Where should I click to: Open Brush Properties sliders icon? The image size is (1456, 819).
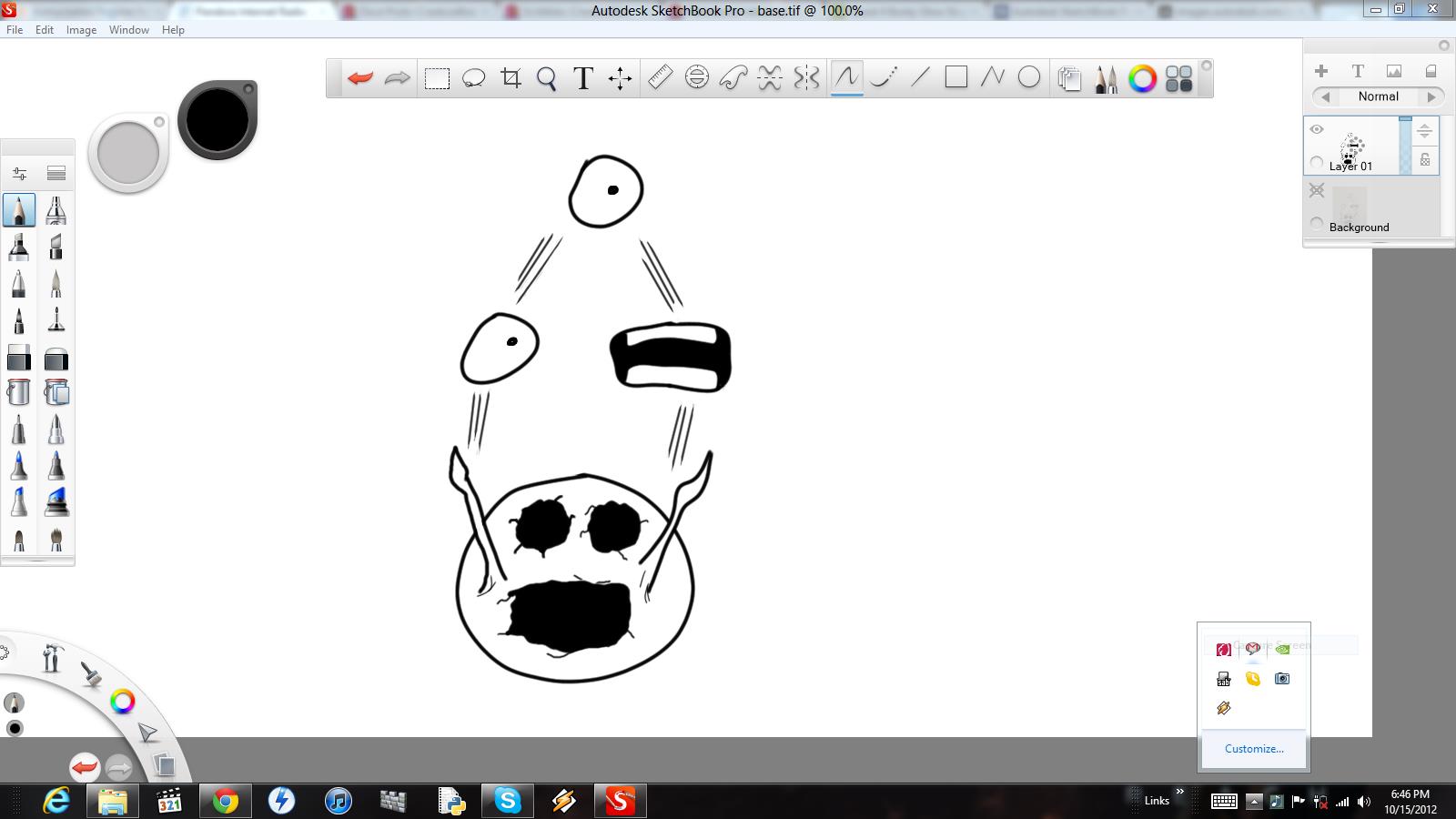click(19, 173)
